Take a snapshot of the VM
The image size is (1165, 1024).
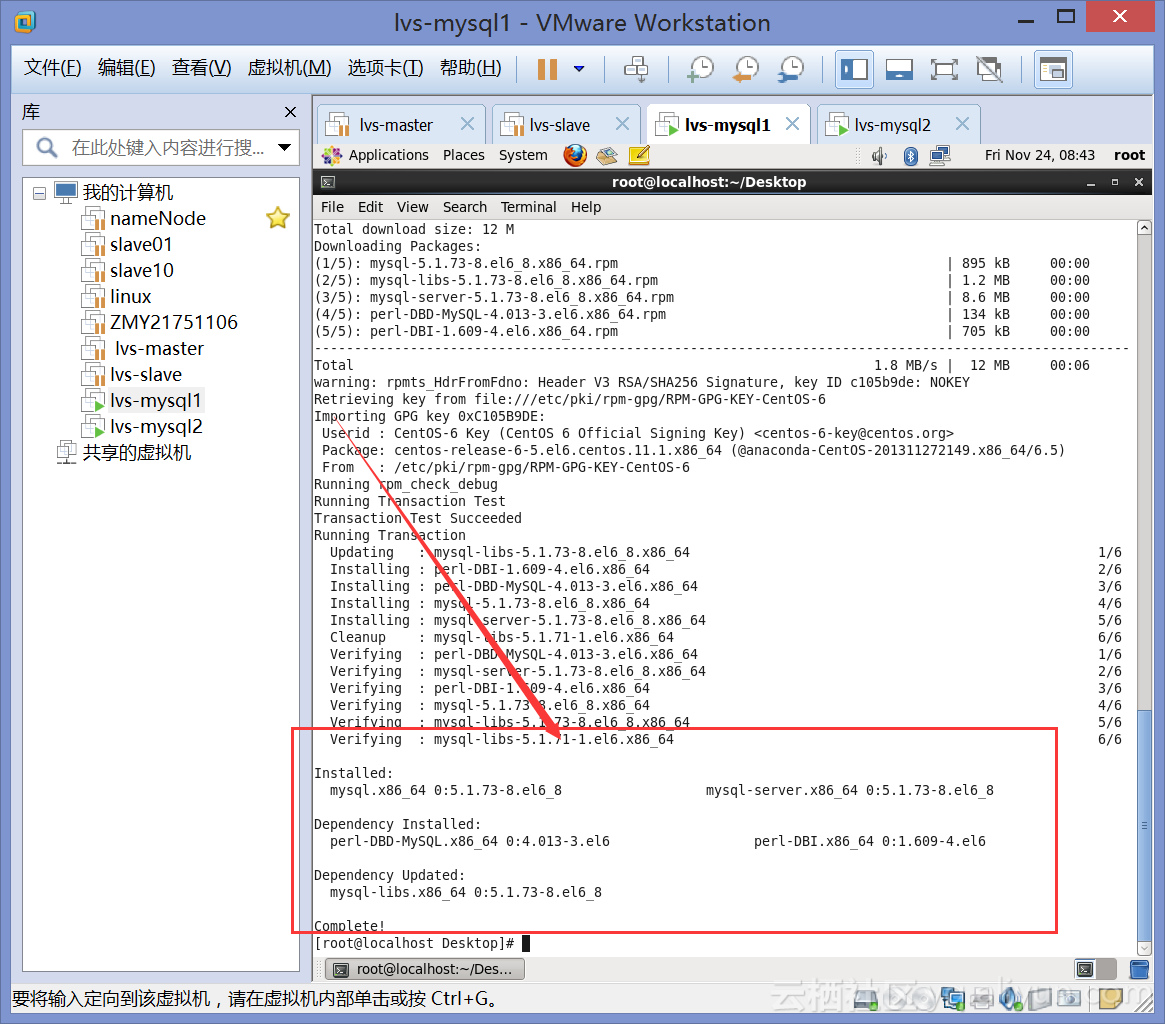[x=700, y=69]
